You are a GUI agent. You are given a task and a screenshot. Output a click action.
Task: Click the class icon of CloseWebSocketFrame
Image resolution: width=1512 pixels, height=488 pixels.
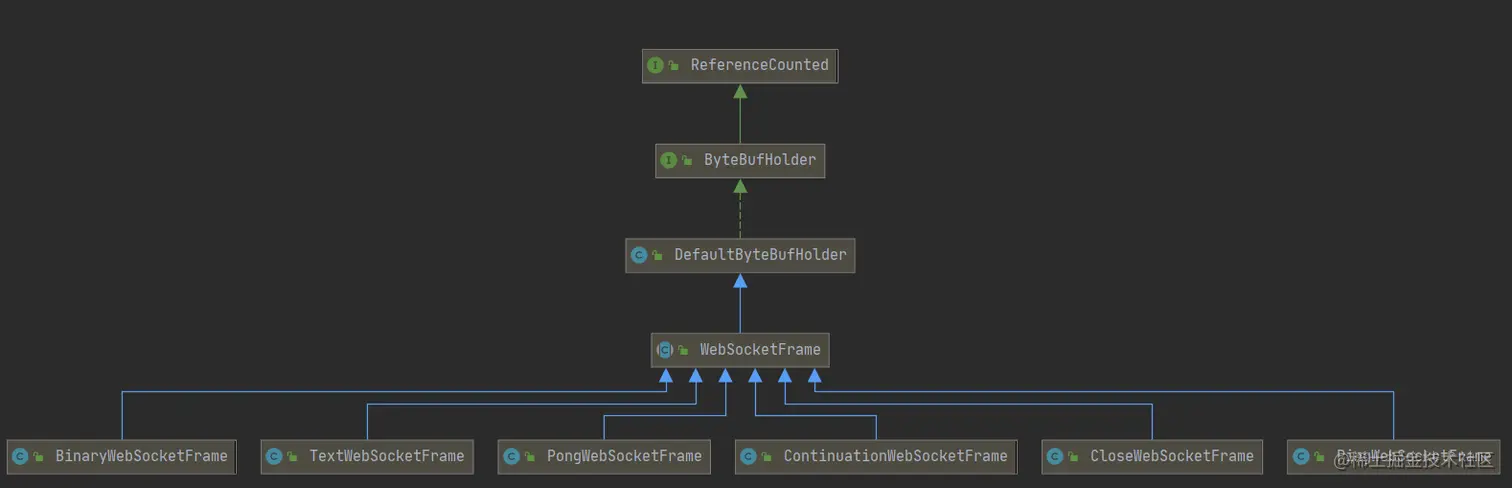tap(1054, 456)
